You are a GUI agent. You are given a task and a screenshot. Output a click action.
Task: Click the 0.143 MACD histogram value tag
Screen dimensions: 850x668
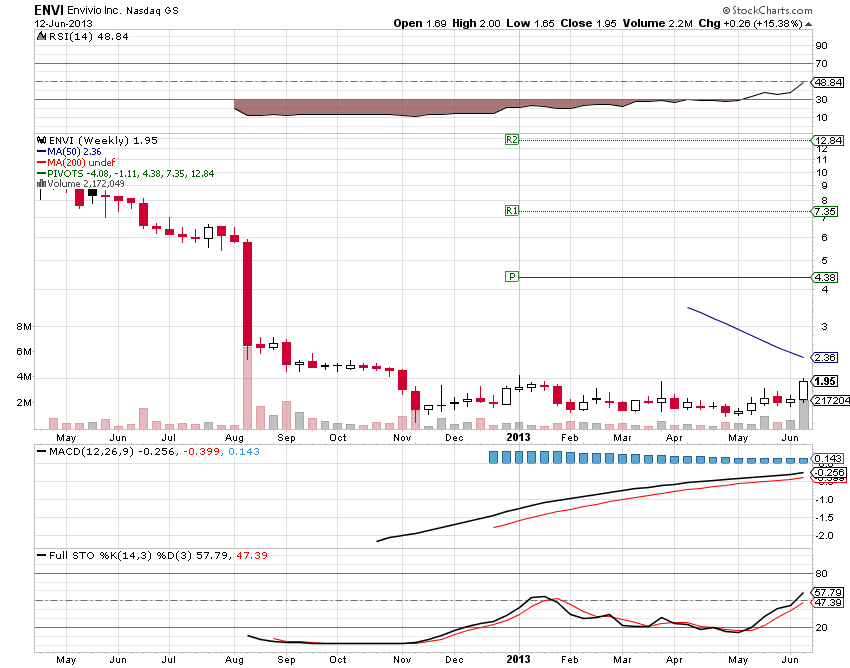point(828,459)
